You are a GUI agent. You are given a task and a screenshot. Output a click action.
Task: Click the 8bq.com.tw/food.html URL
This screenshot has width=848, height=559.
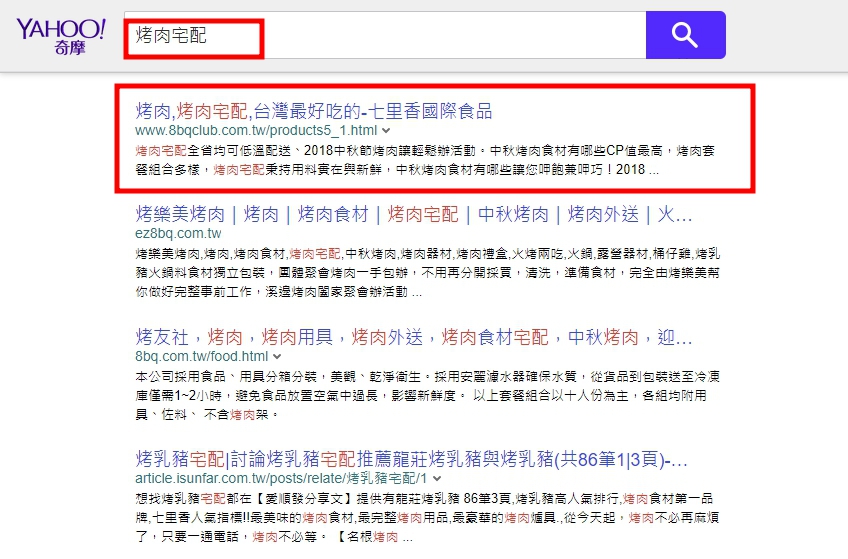click(x=202, y=356)
